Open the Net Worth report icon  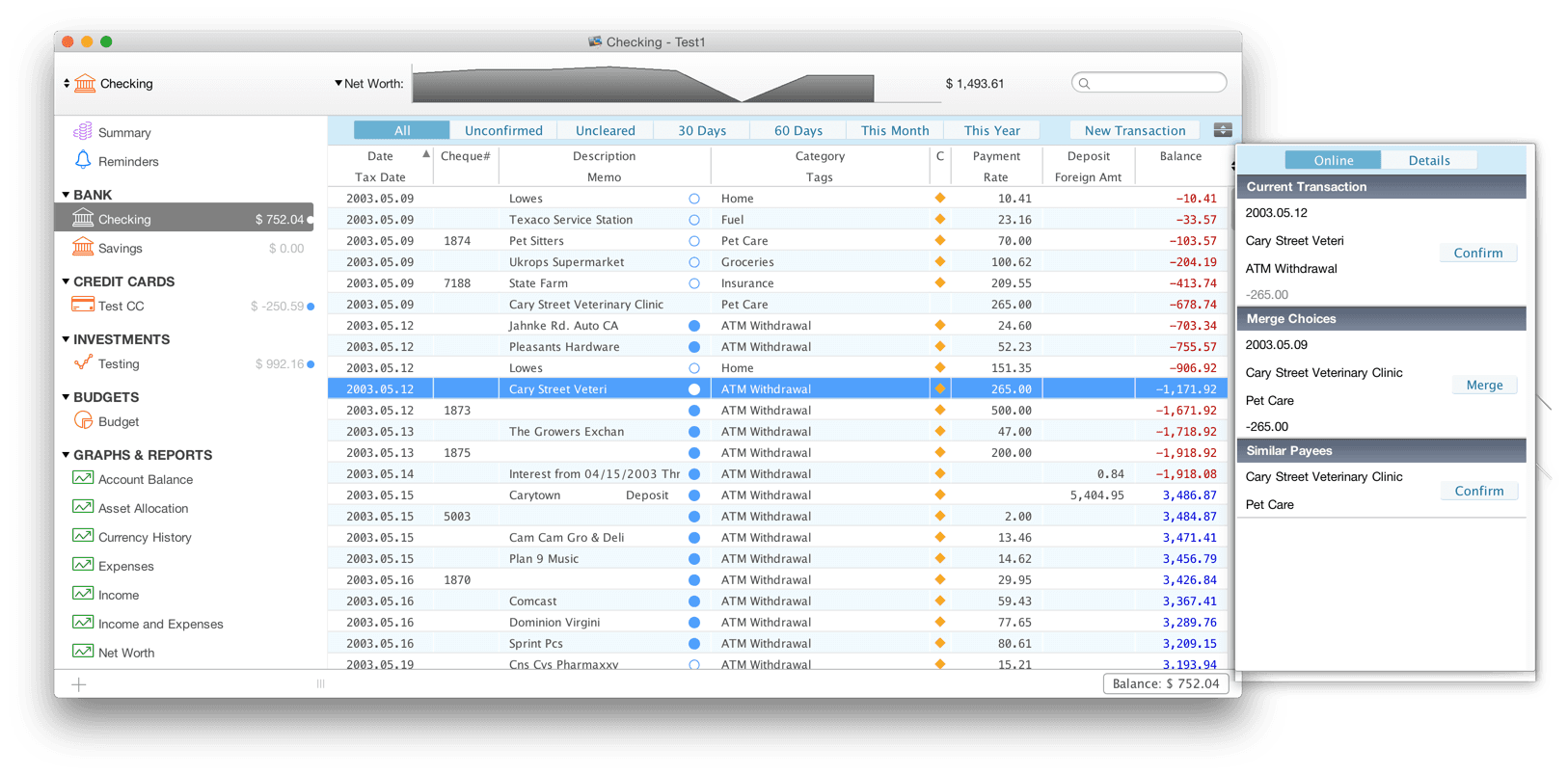(x=83, y=652)
